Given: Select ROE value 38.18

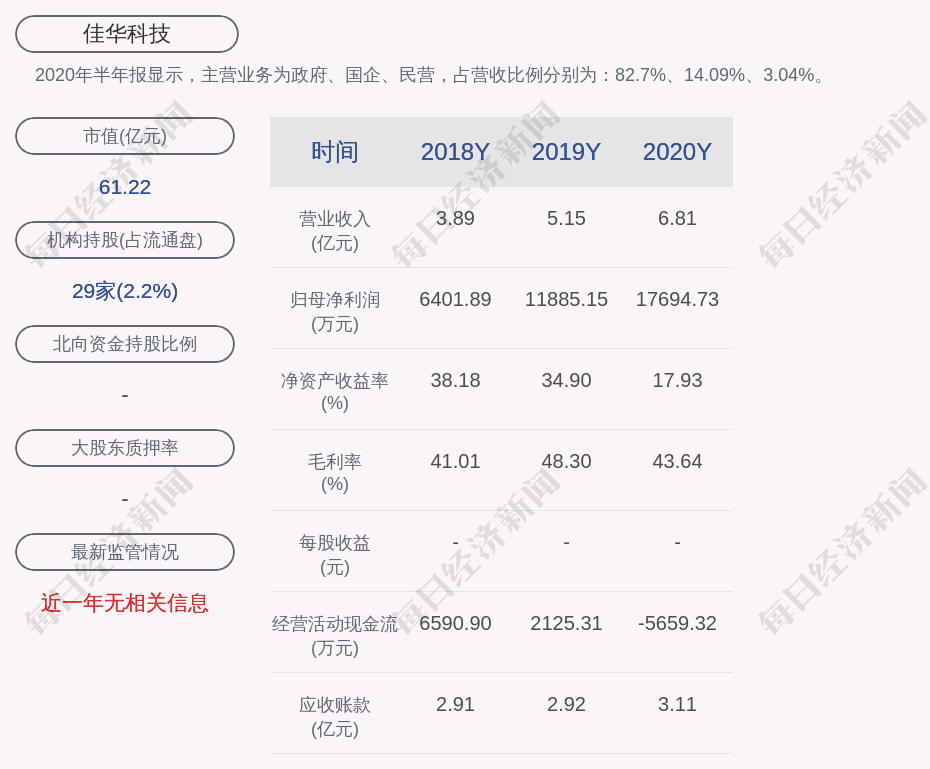Looking at the screenshot, I should (x=455, y=380).
